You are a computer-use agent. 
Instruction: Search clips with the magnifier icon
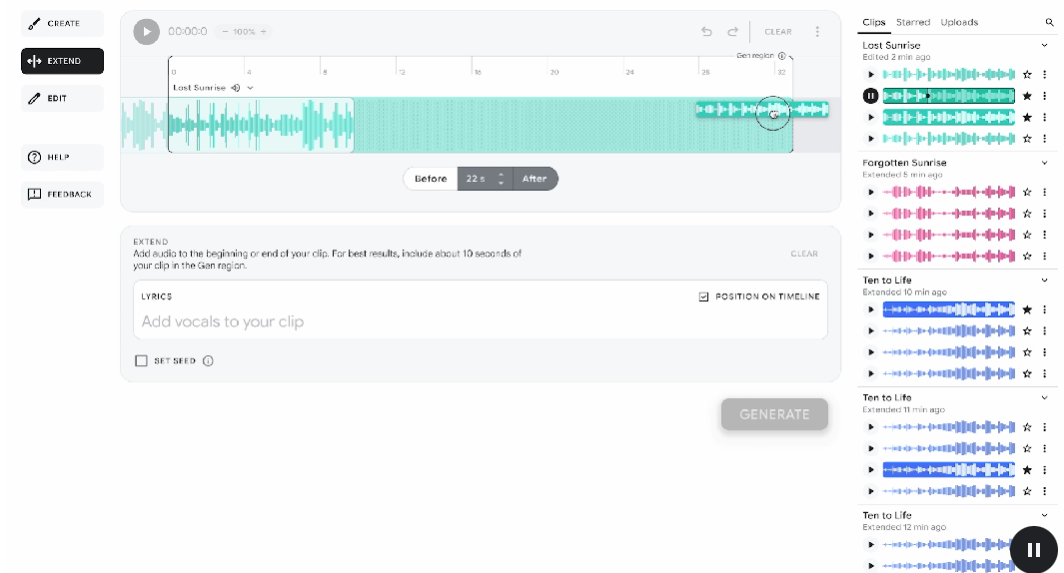[x=1049, y=22]
